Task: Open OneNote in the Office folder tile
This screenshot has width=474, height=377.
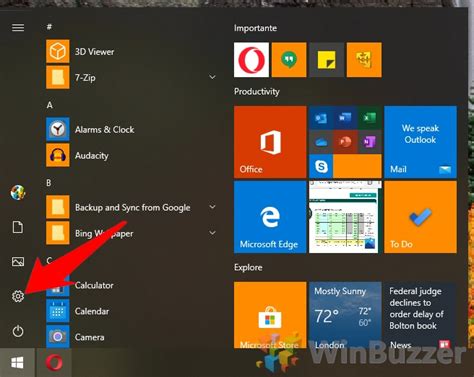Action: click(x=370, y=142)
